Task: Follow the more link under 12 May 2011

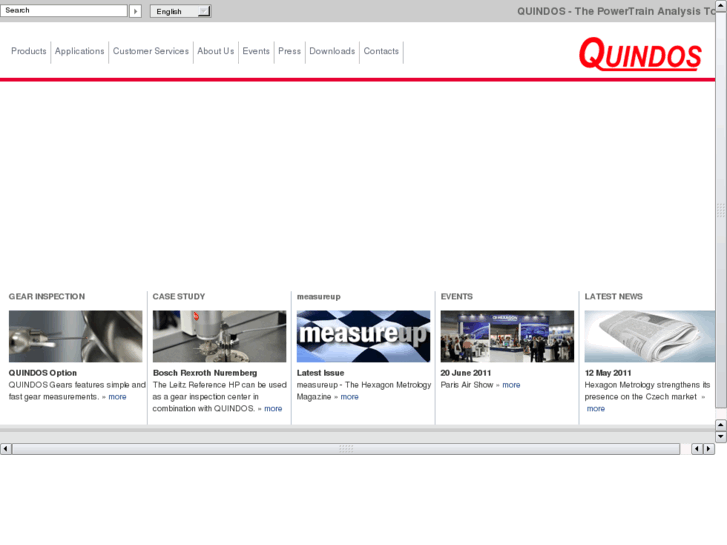Action: pos(596,409)
